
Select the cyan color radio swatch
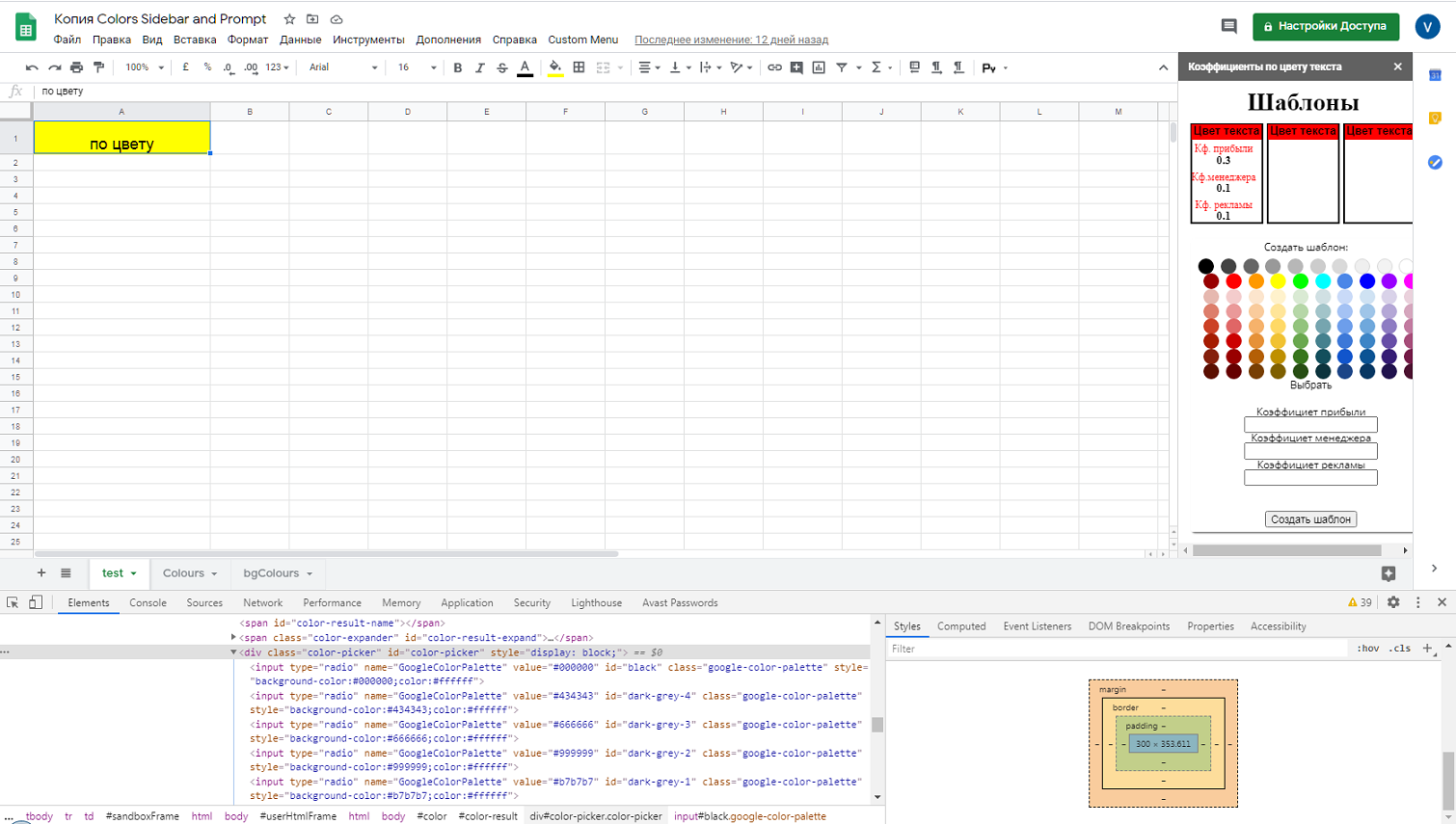pos(1323,281)
